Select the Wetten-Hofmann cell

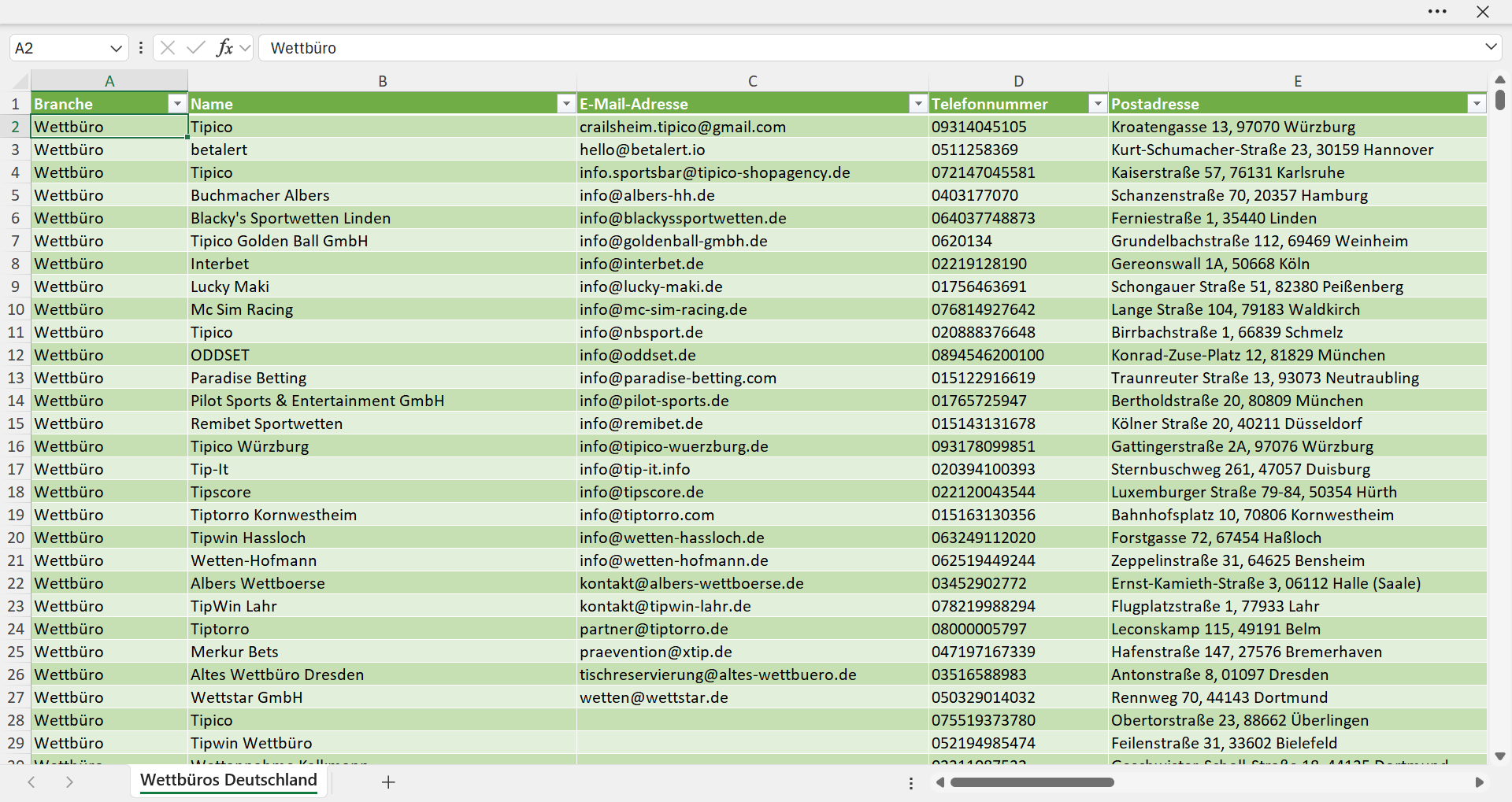pyautogui.click(x=383, y=560)
